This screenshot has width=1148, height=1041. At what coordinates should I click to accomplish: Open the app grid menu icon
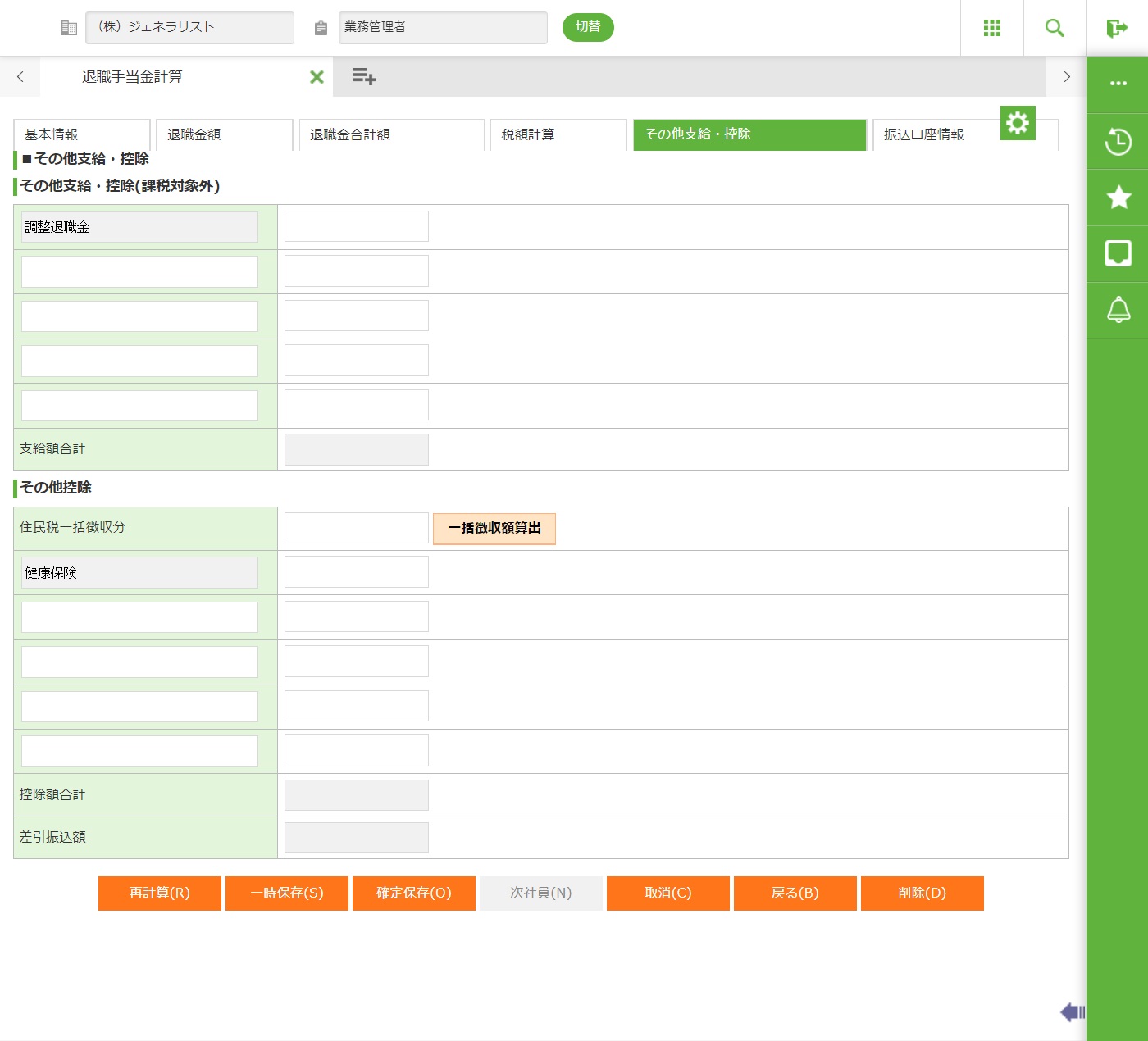click(992, 28)
